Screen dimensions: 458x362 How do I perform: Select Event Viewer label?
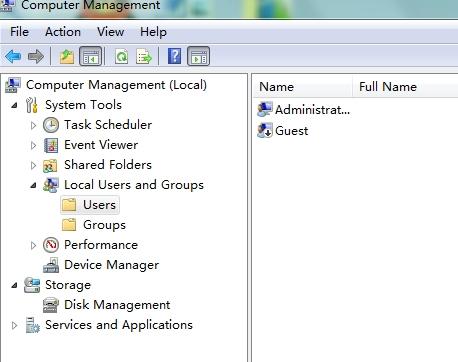[101, 145]
